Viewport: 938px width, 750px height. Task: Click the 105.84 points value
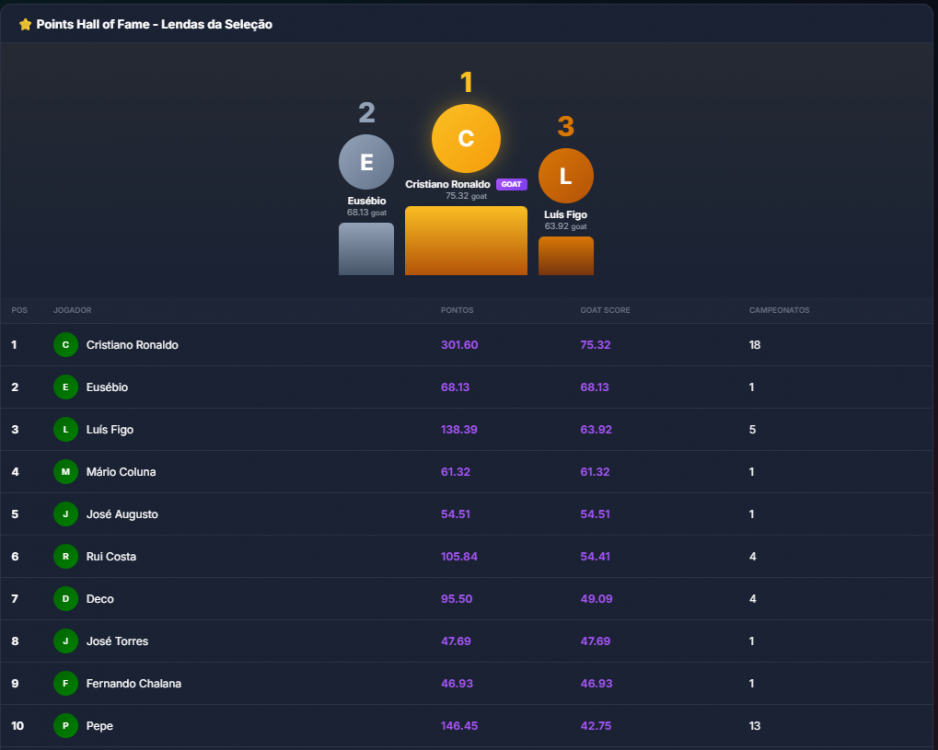coord(459,556)
